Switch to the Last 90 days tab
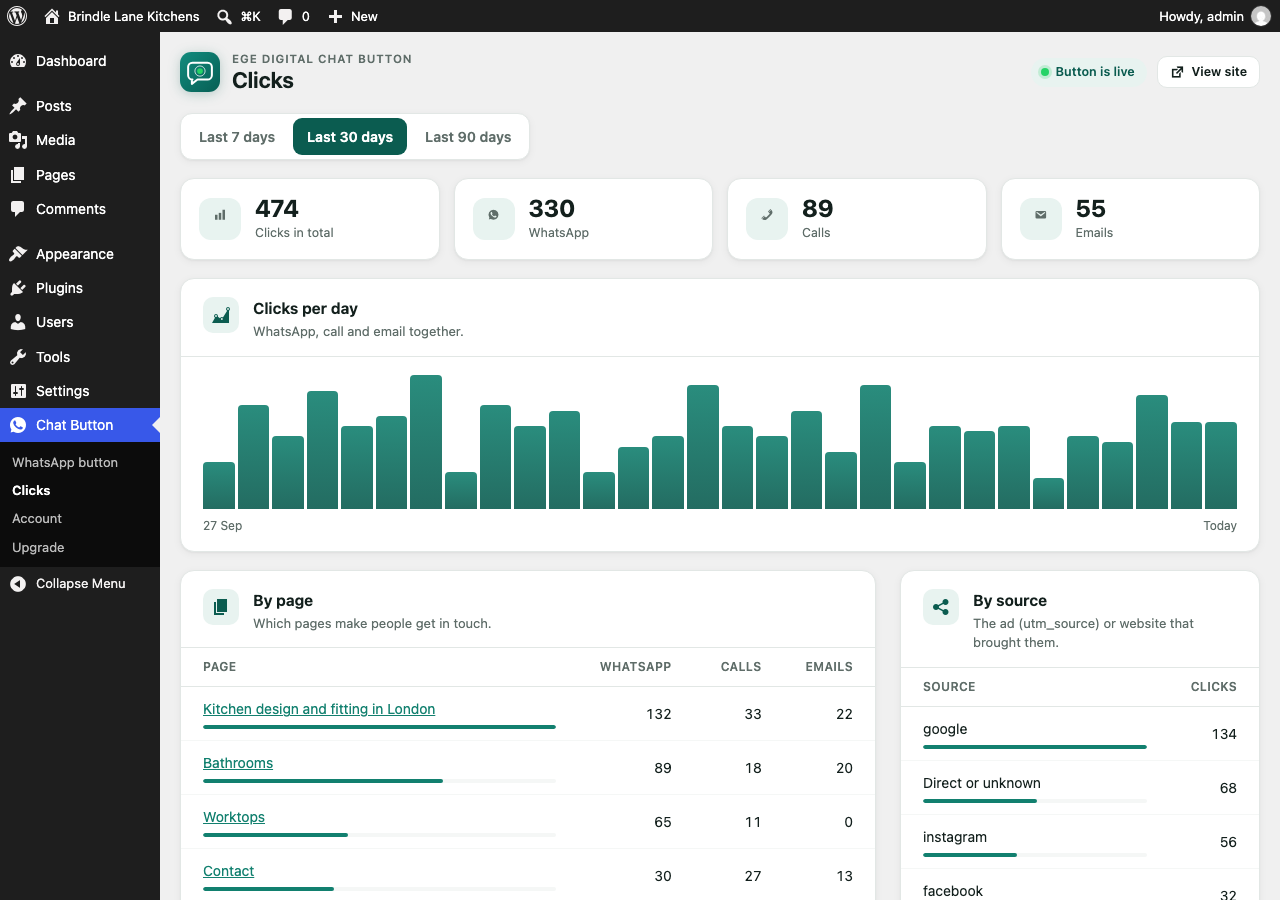The image size is (1280, 900). 468,137
